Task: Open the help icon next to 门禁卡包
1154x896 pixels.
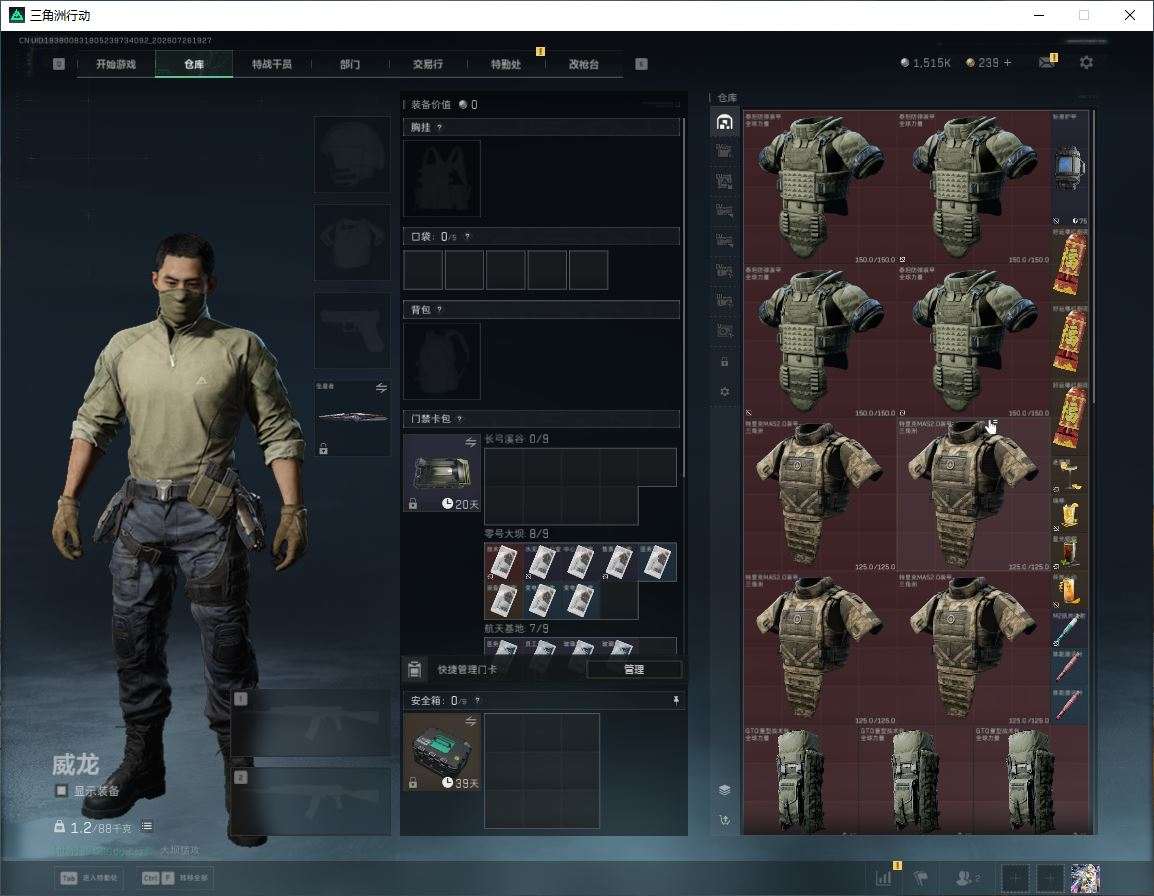Action: pos(459,419)
